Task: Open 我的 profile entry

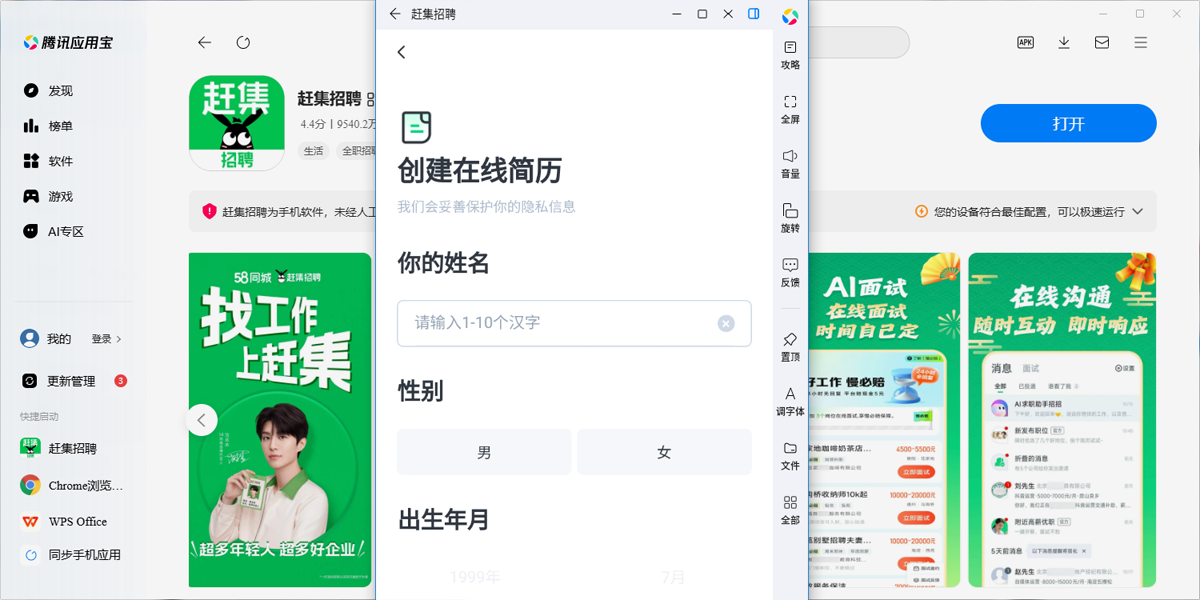Action: pos(46,339)
